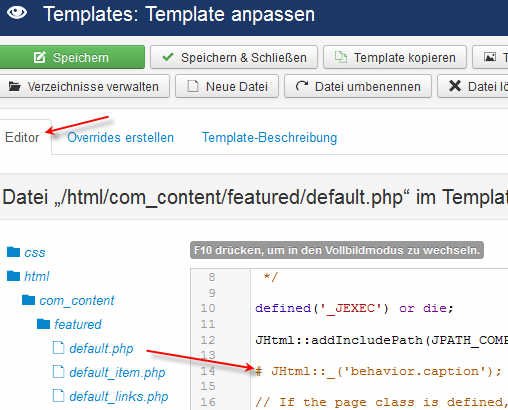This screenshot has width=508, height=410.
Task: Click the copy icon on Template kopieren
Action: pos(341,57)
